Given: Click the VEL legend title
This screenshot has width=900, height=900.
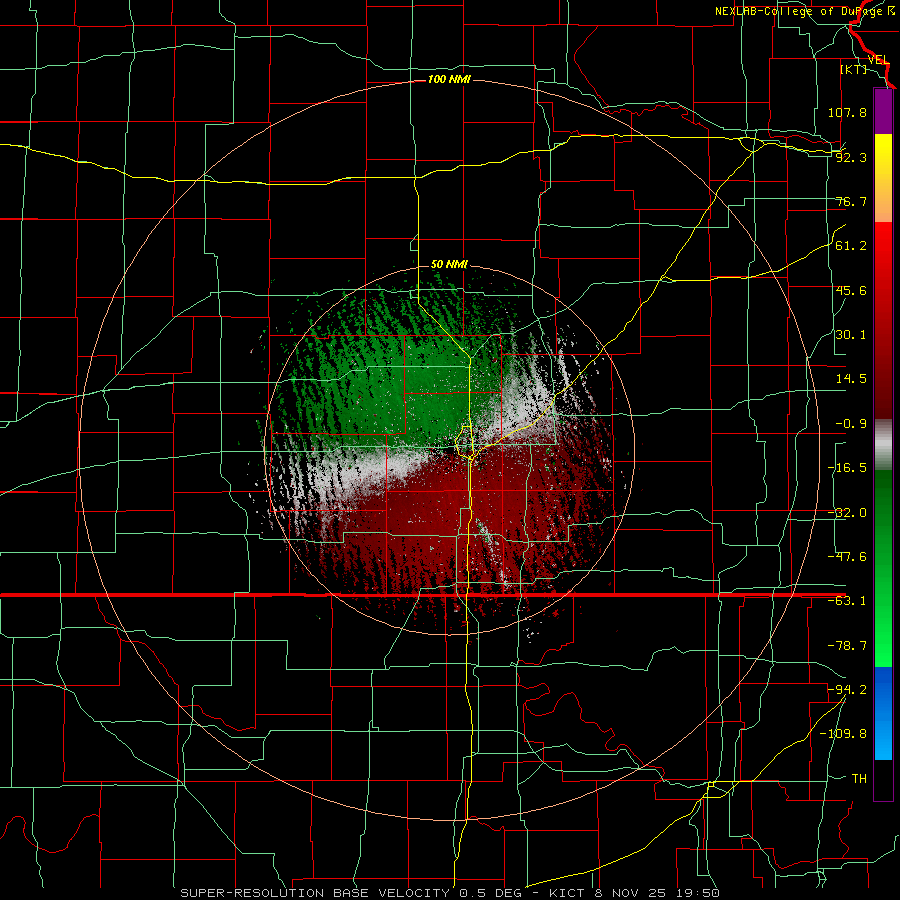Looking at the screenshot, I should click(x=879, y=60).
